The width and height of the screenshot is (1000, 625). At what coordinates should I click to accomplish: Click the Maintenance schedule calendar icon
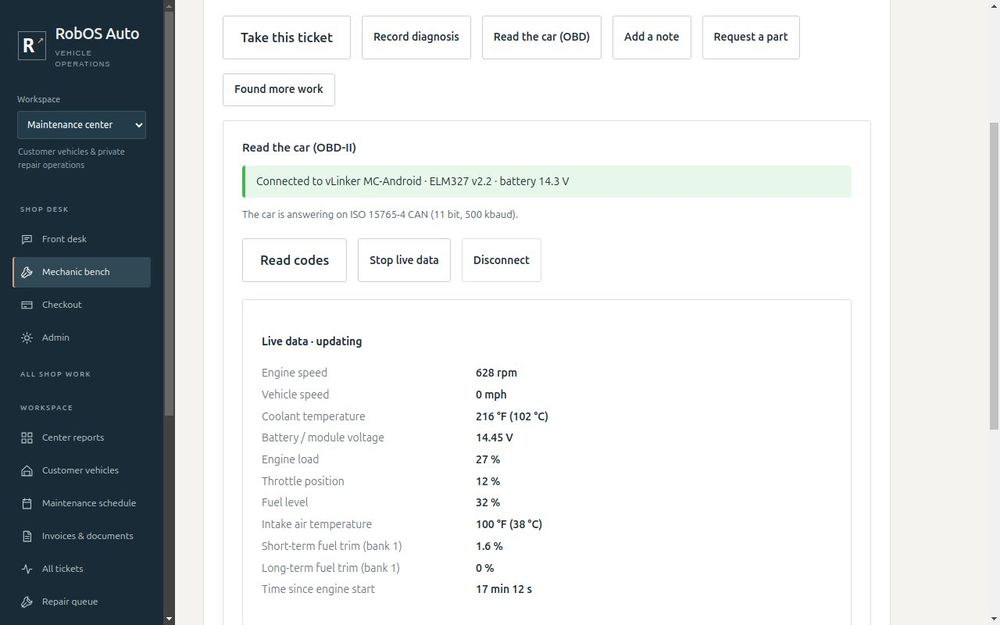tap(27, 503)
